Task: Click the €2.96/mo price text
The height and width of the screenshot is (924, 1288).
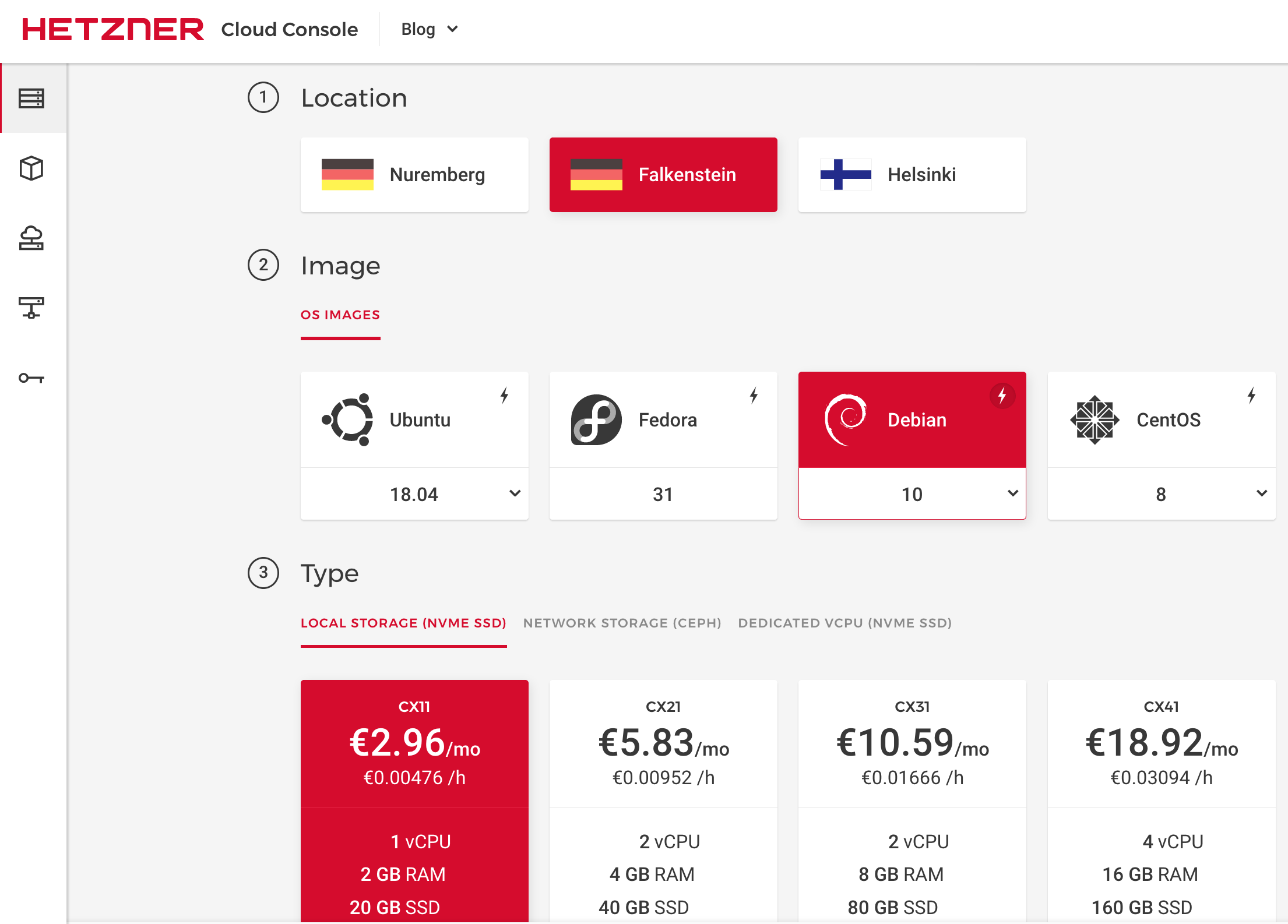Action: click(x=414, y=743)
